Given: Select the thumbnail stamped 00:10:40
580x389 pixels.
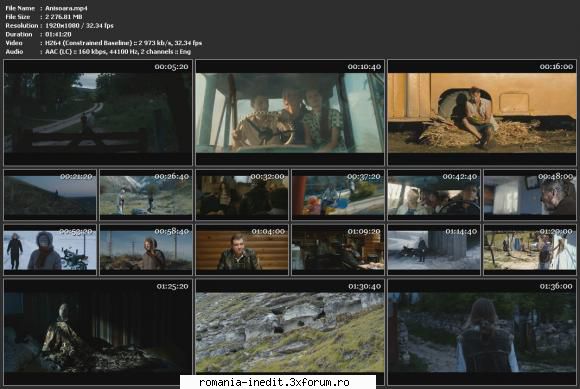Looking at the screenshot, I should click(x=290, y=112).
